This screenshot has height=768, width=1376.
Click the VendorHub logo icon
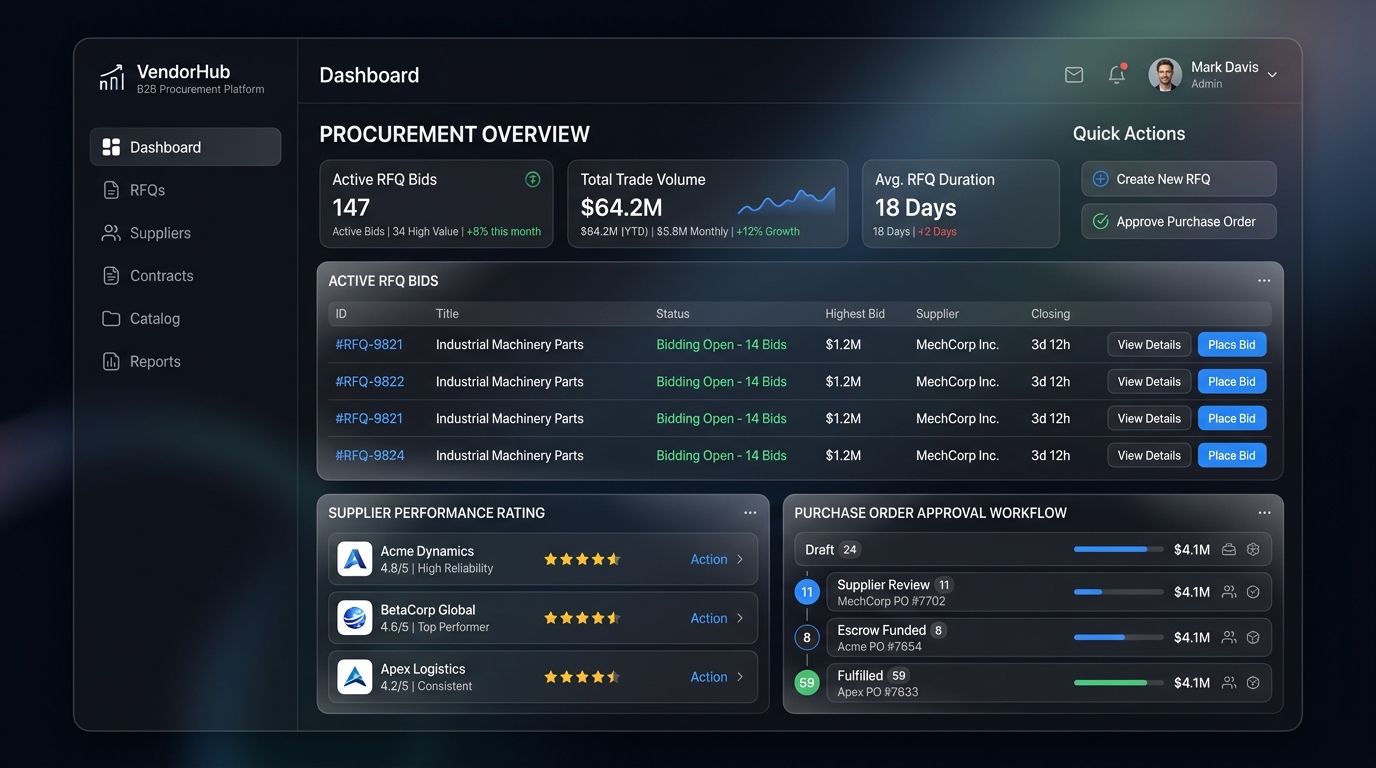click(111, 78)
